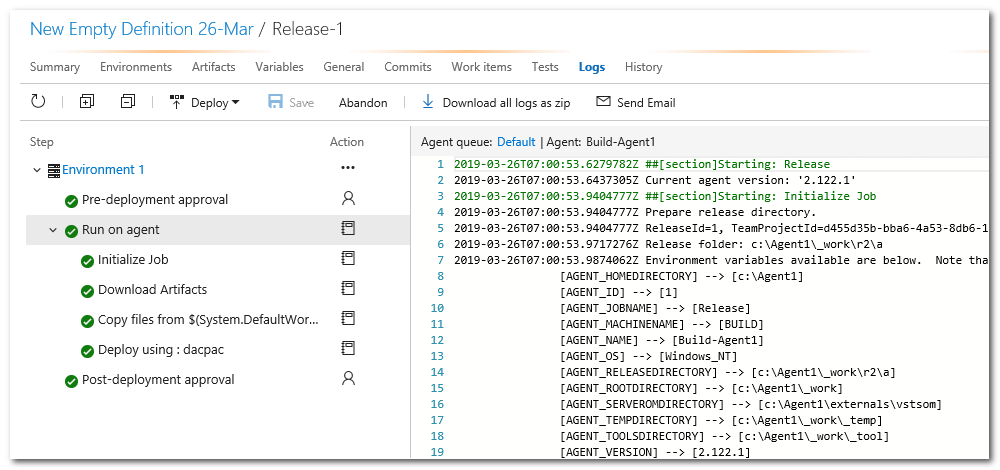Click the expand all steps icon
Image resolution: width=1000 pixels, height=470 pixels.
[x=87, y=101]
